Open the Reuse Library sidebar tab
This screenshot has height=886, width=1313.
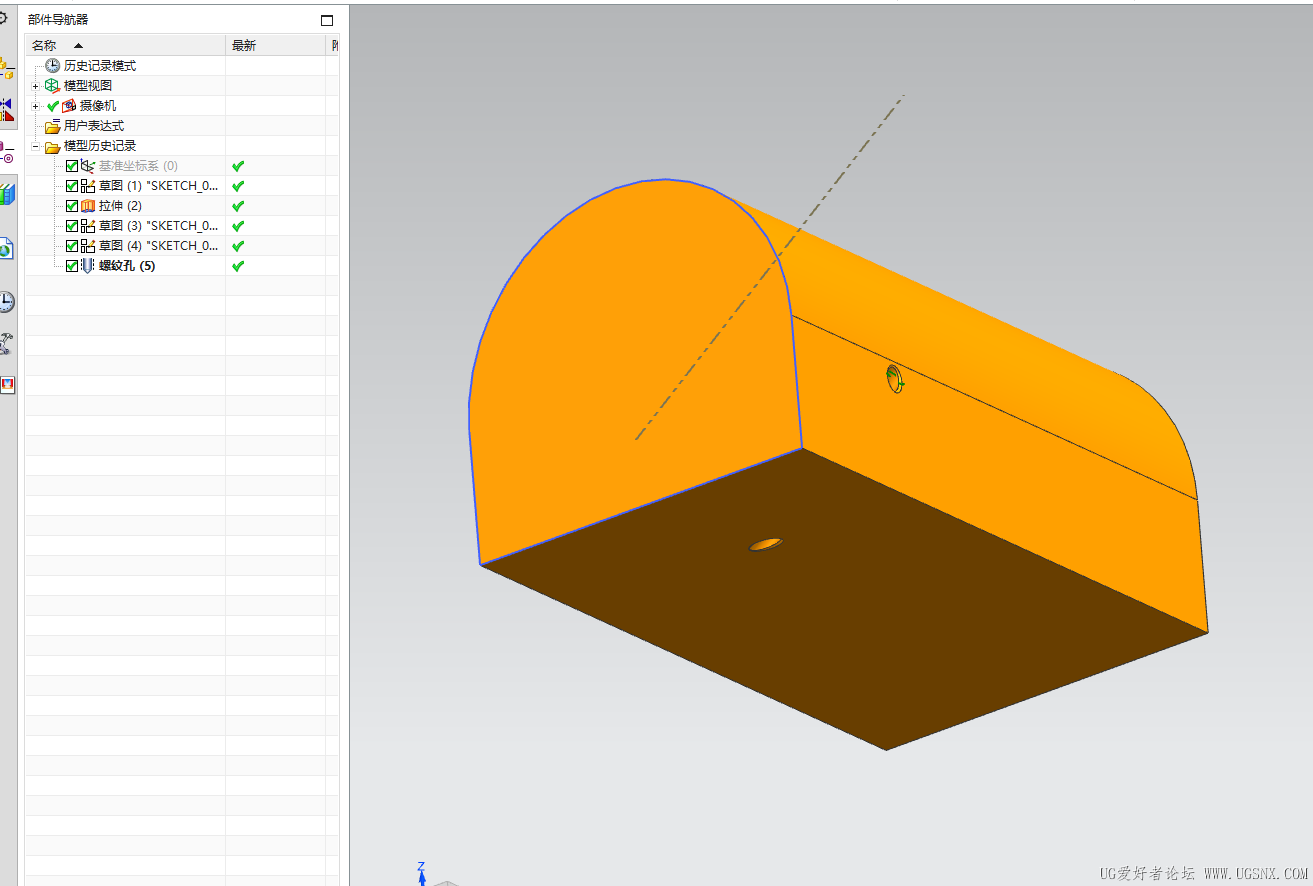tap(7, 194)
